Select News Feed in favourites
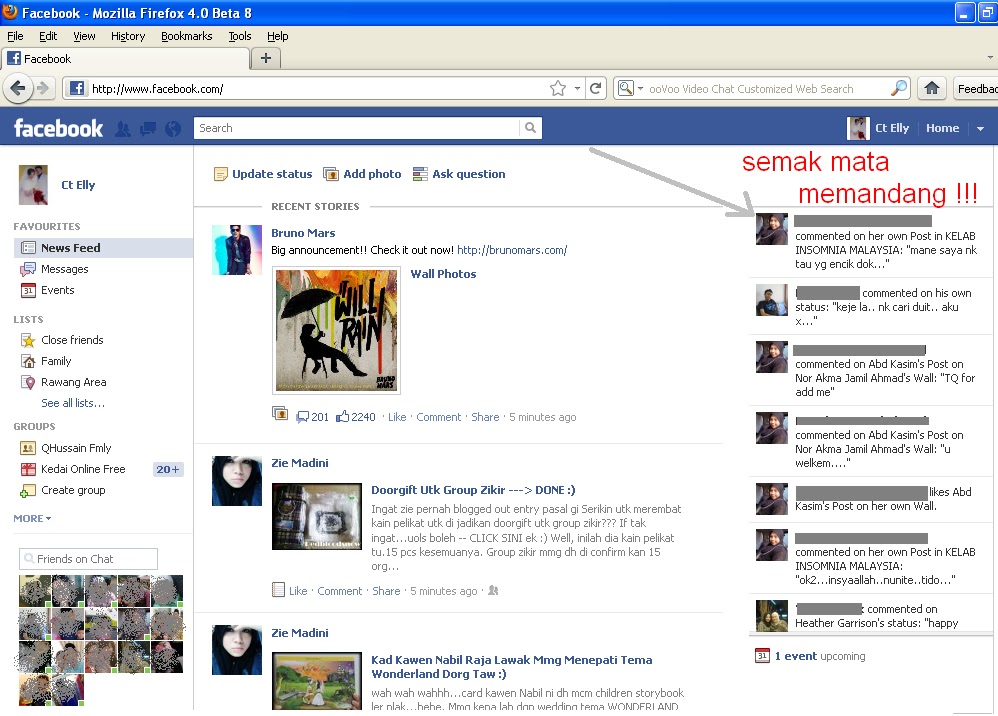The height and width of the screenshot is (716, 998). click(x=103, y=248)
